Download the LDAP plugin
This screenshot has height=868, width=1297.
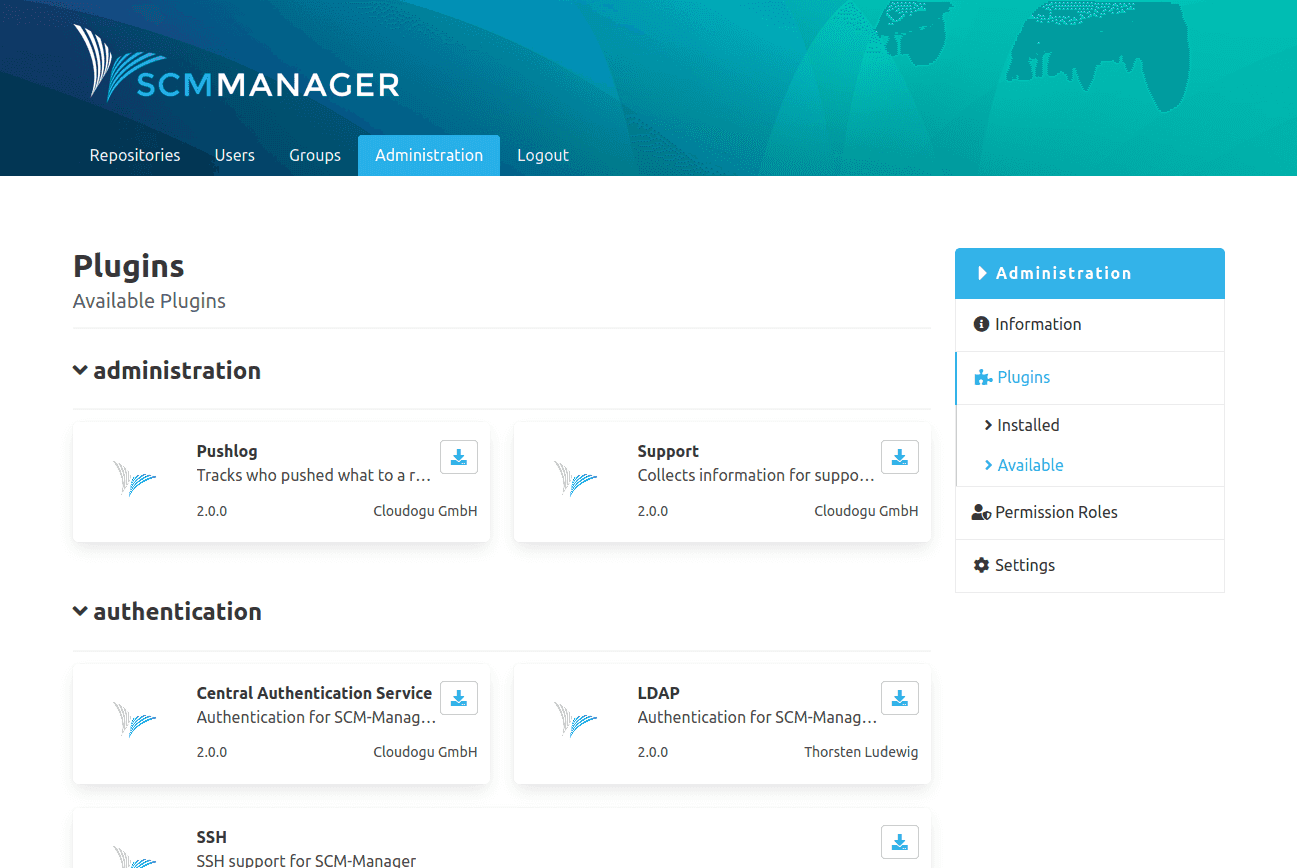(899, 698)
